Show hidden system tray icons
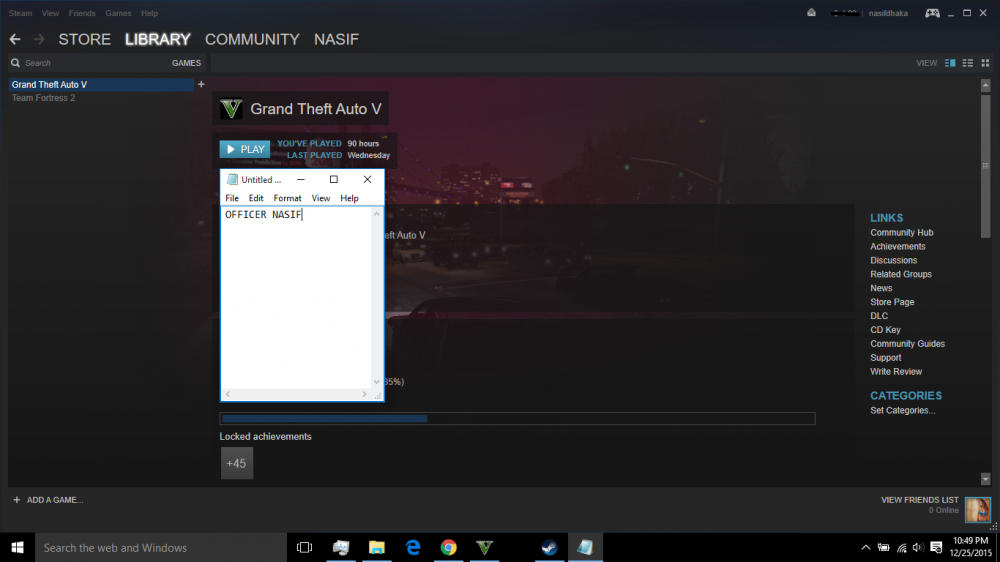The image size is (1000, 562). (865, 547)
